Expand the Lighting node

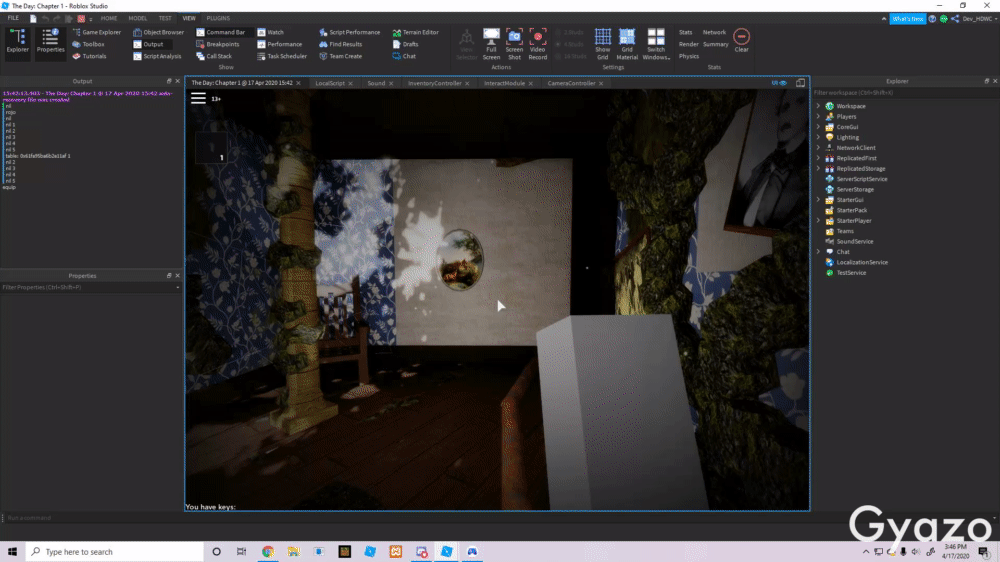pyautogui.click(x=818, y=137)
